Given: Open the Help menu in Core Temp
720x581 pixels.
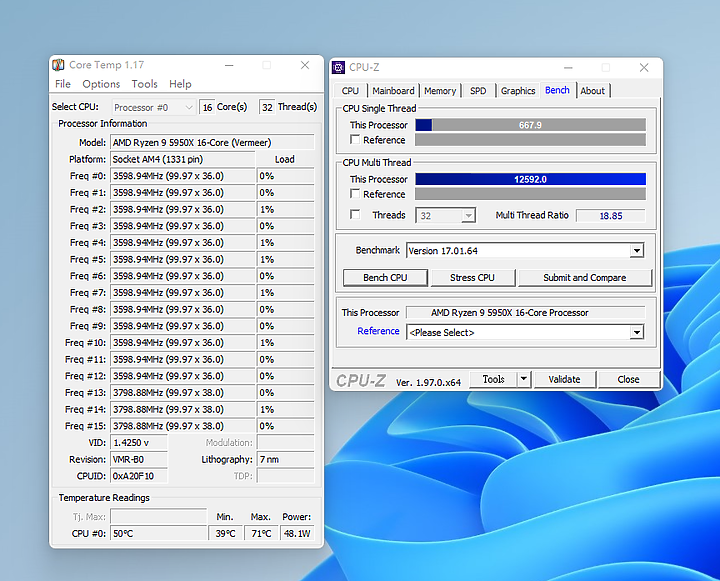Looking at the screenshot, I should 180,84.
